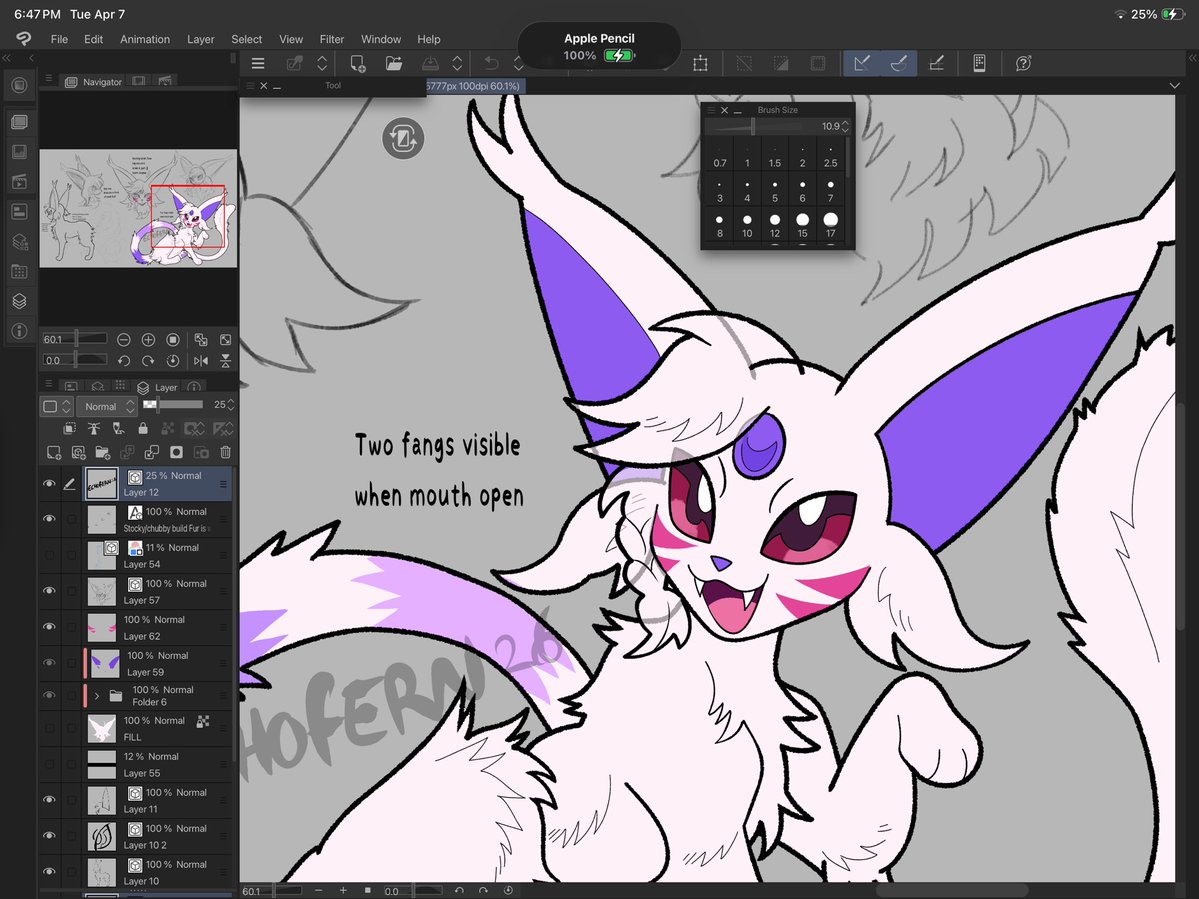Collapse right palette dock with double chevron
The width and height of the screenshot is (1199, 899).
[1192, 58]
